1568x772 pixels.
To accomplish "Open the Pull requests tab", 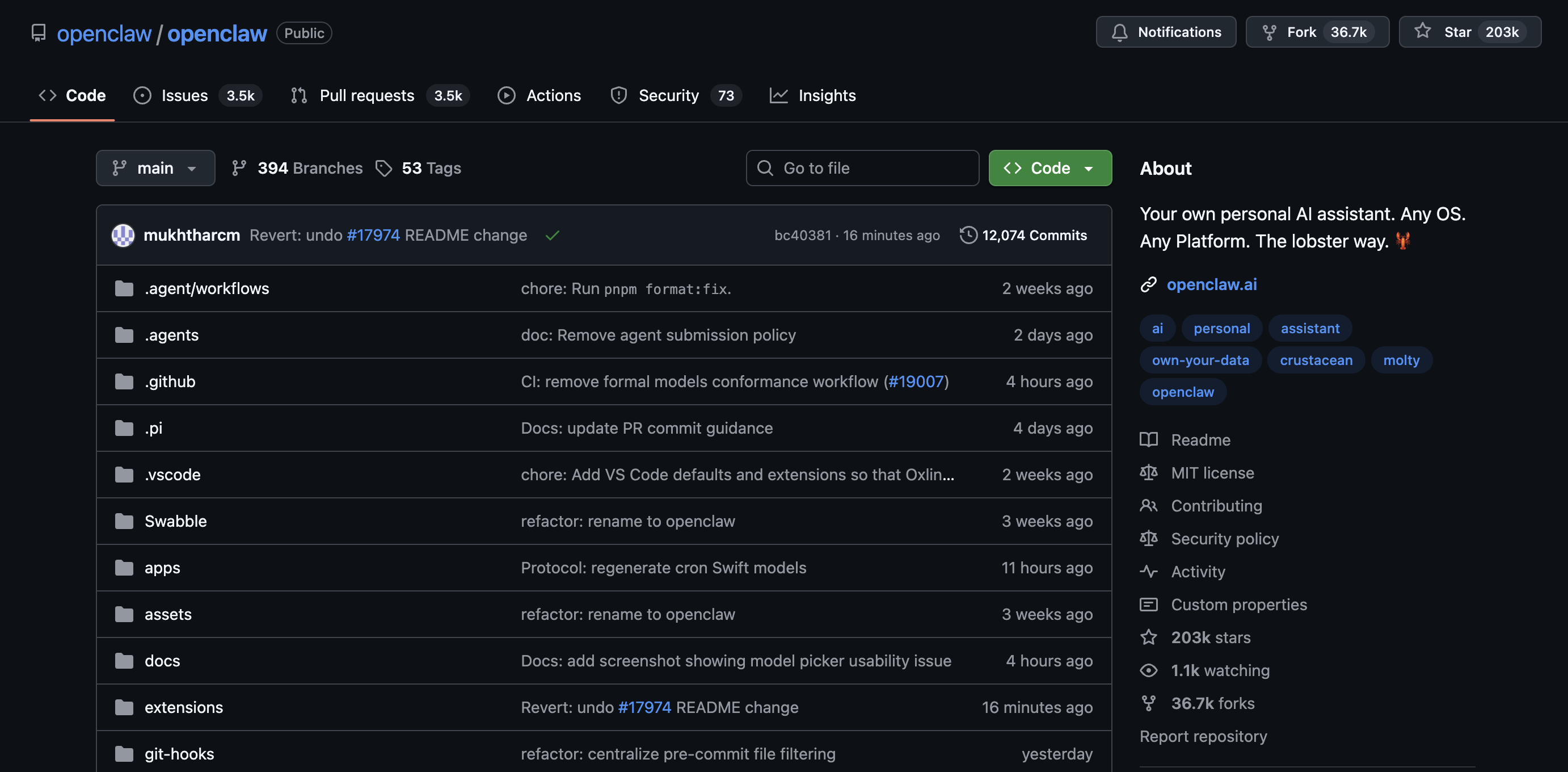I will tap(366, 95).
